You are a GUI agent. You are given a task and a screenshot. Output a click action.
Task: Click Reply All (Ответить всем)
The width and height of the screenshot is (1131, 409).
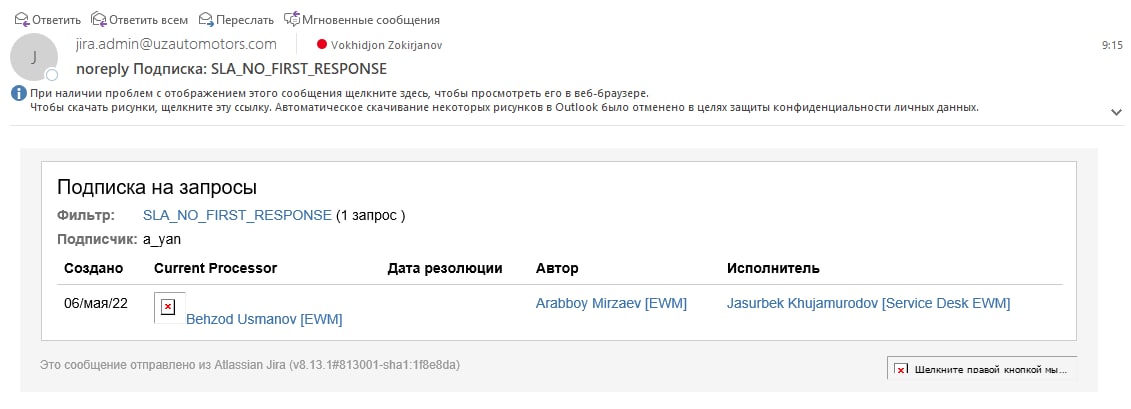point(139,19)
